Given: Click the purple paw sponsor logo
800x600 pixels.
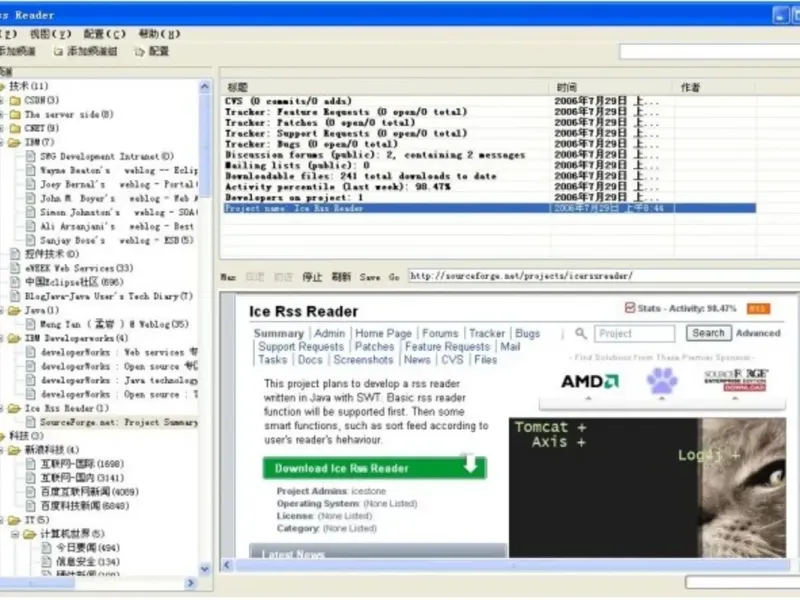Looking at the screenshot, I should [x=662, y=380].
